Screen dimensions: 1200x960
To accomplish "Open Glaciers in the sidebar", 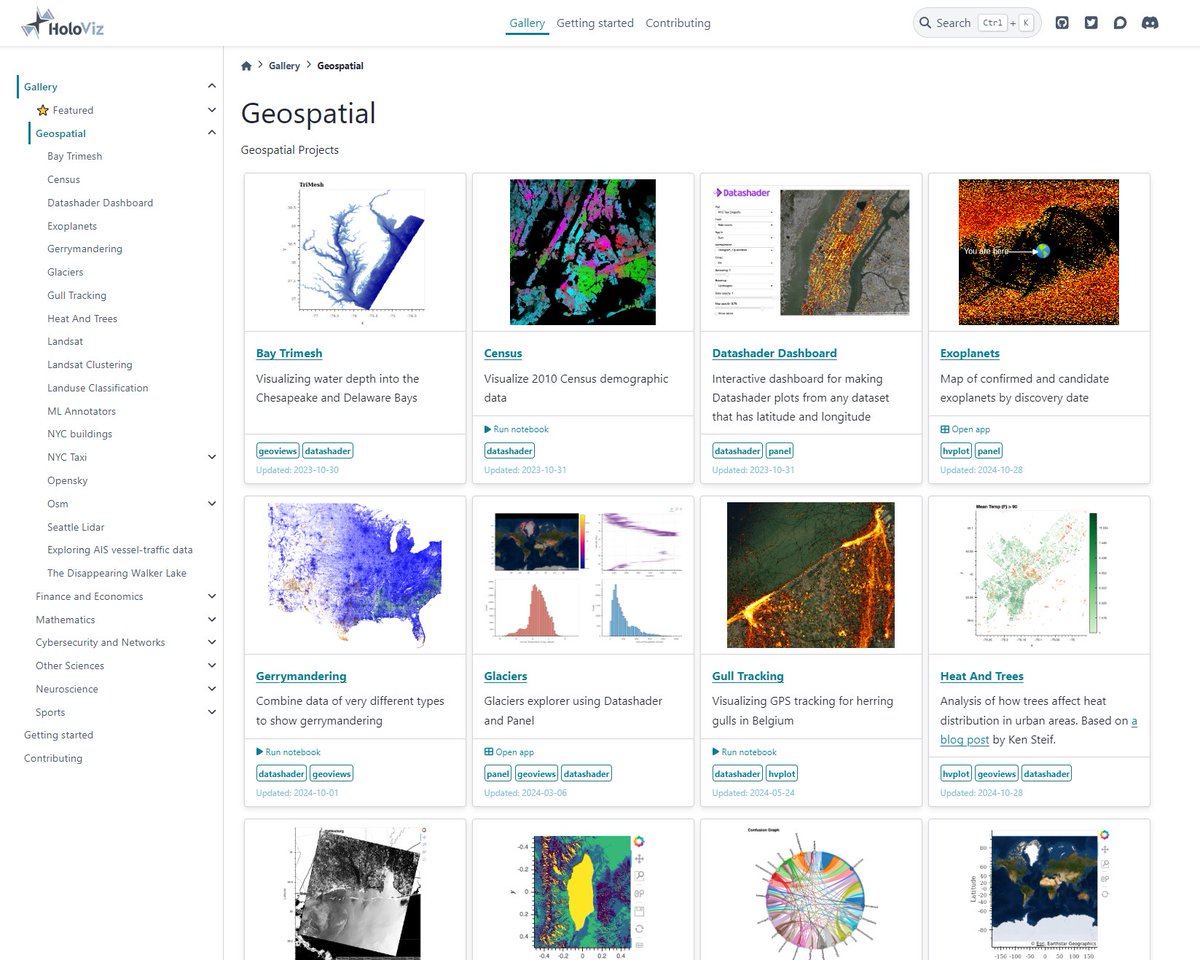I will [x=65, y=272].
